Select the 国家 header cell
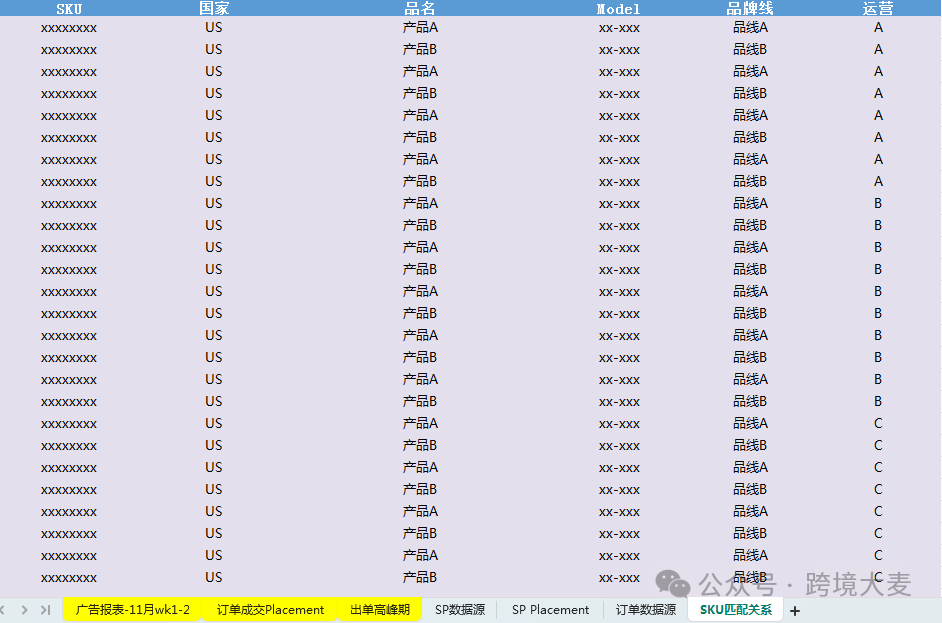 tap(214, 8)
